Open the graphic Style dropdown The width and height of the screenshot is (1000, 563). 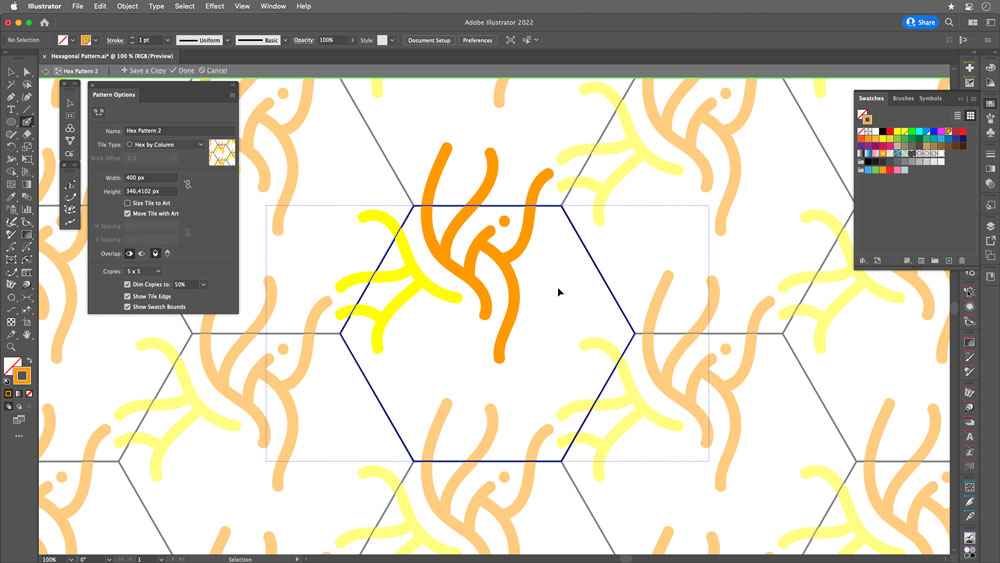pos(392,40)
